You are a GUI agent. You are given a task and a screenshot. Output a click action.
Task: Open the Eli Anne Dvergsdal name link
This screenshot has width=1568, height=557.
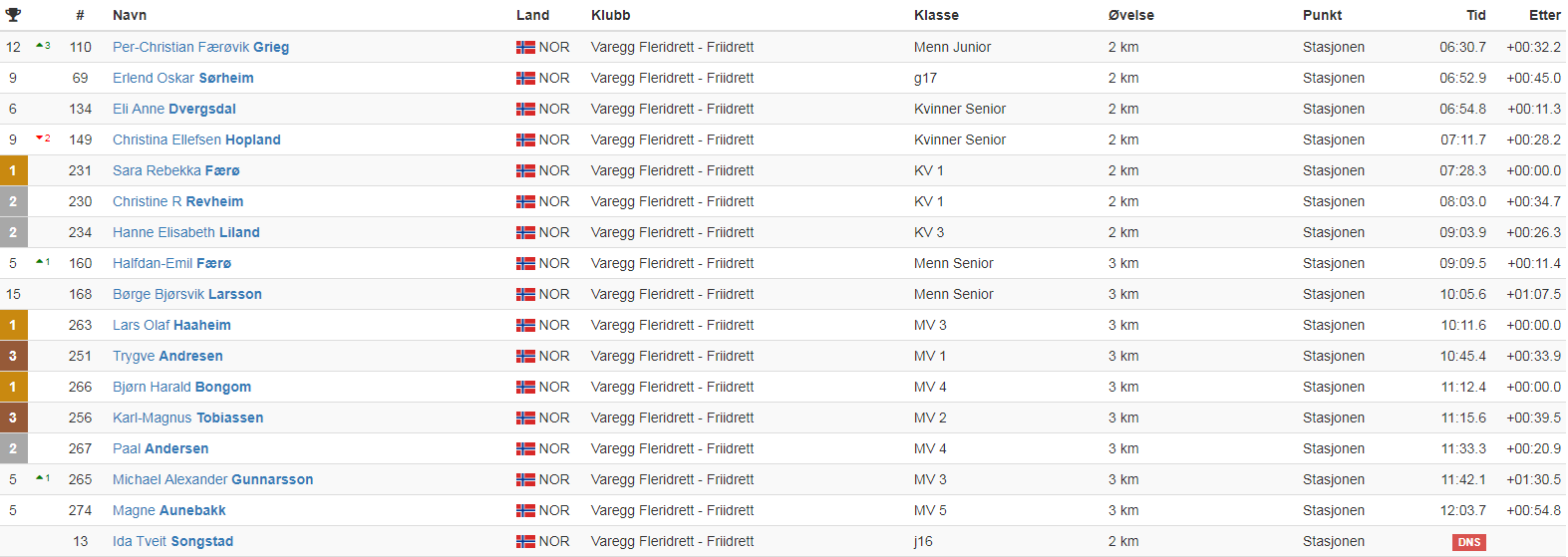point(174,109)
